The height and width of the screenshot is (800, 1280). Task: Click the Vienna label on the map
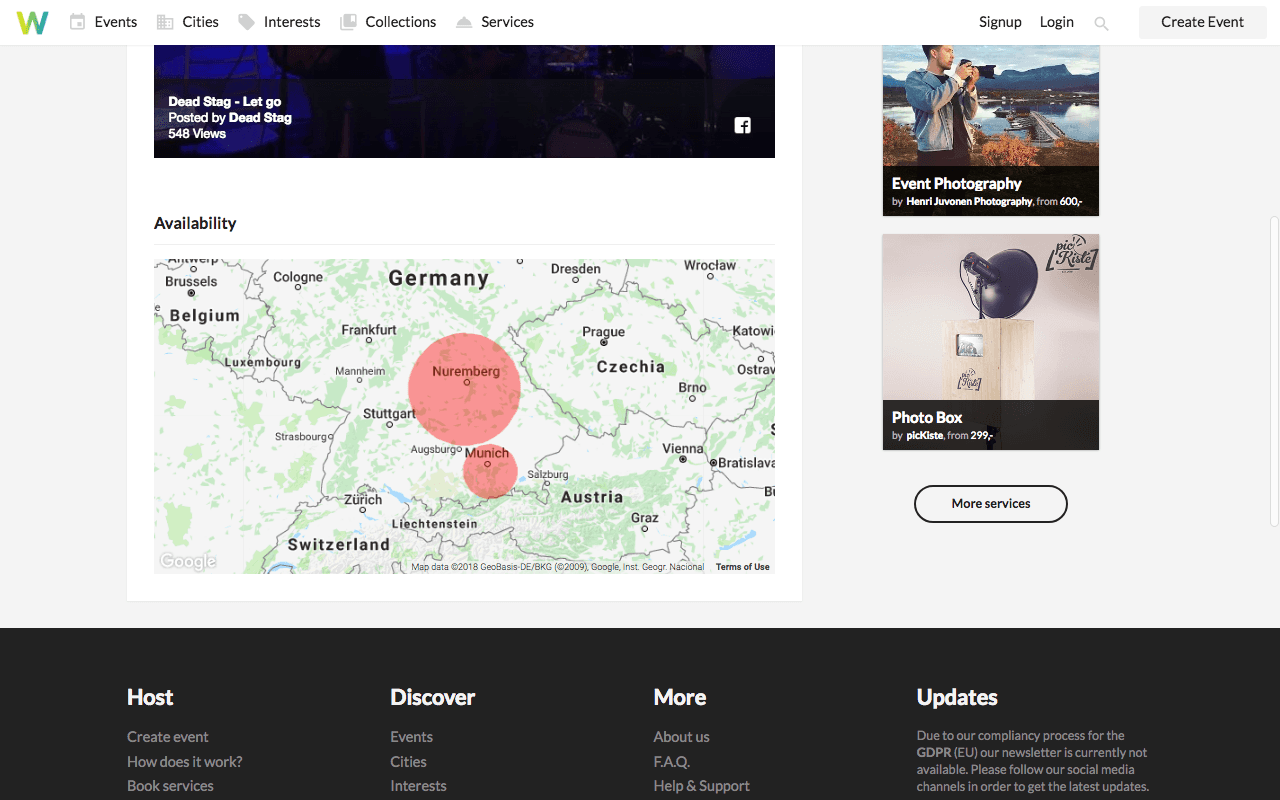tap(683, 449)
